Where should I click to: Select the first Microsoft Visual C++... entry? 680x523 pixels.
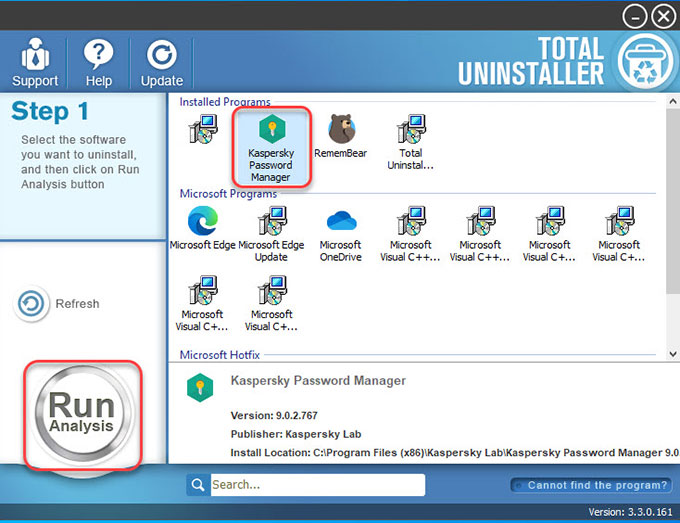click(411, 234)
